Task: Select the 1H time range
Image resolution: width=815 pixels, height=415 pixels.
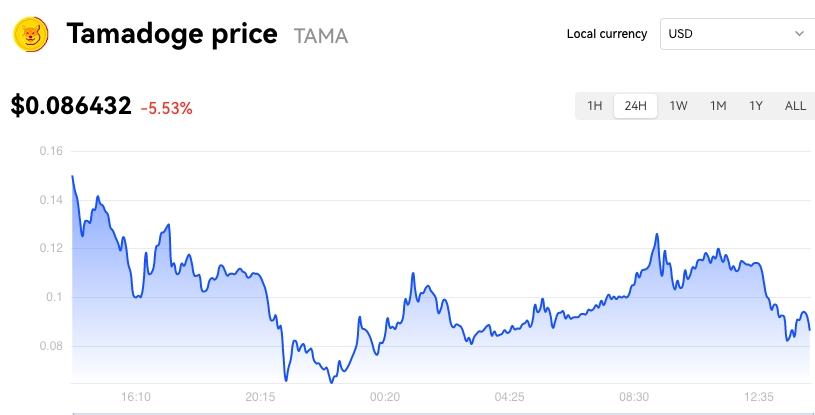Action: pos(595,106)
